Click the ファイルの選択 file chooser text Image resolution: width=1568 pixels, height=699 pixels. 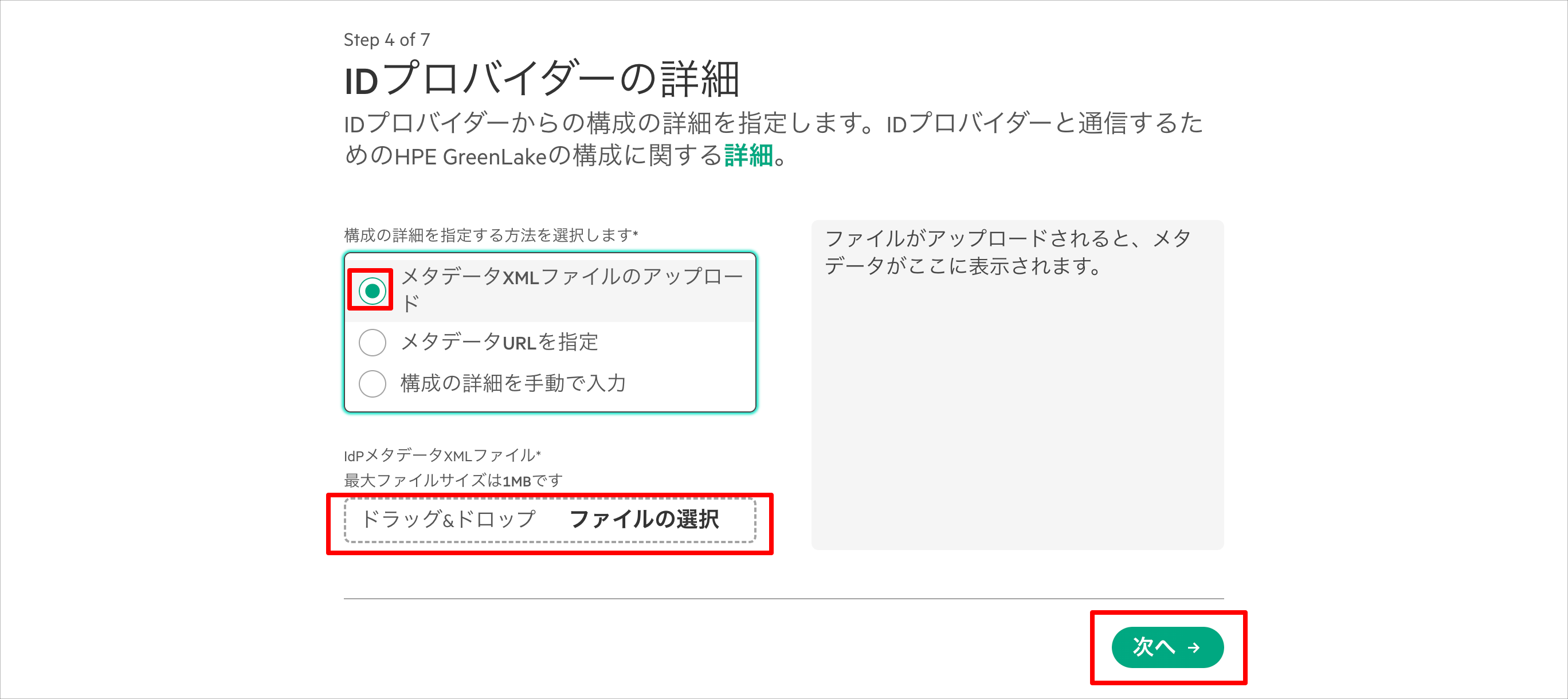pyautogui.click(x=644, y=520)
